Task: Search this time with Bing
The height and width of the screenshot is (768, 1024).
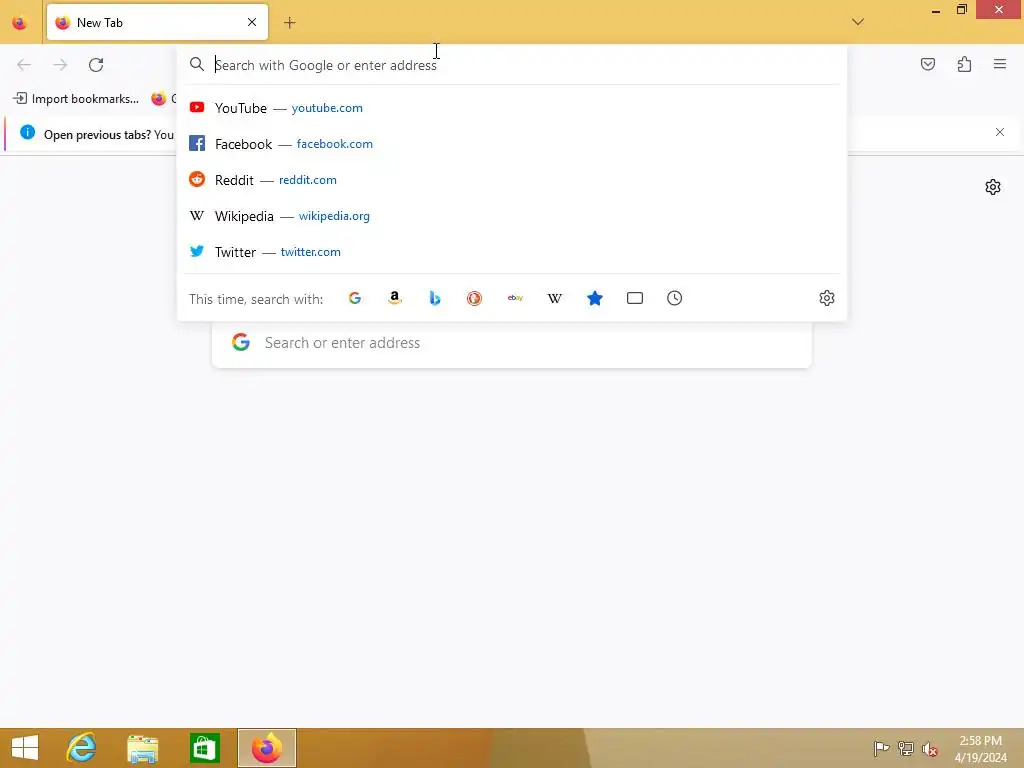Action: [434, 298]
